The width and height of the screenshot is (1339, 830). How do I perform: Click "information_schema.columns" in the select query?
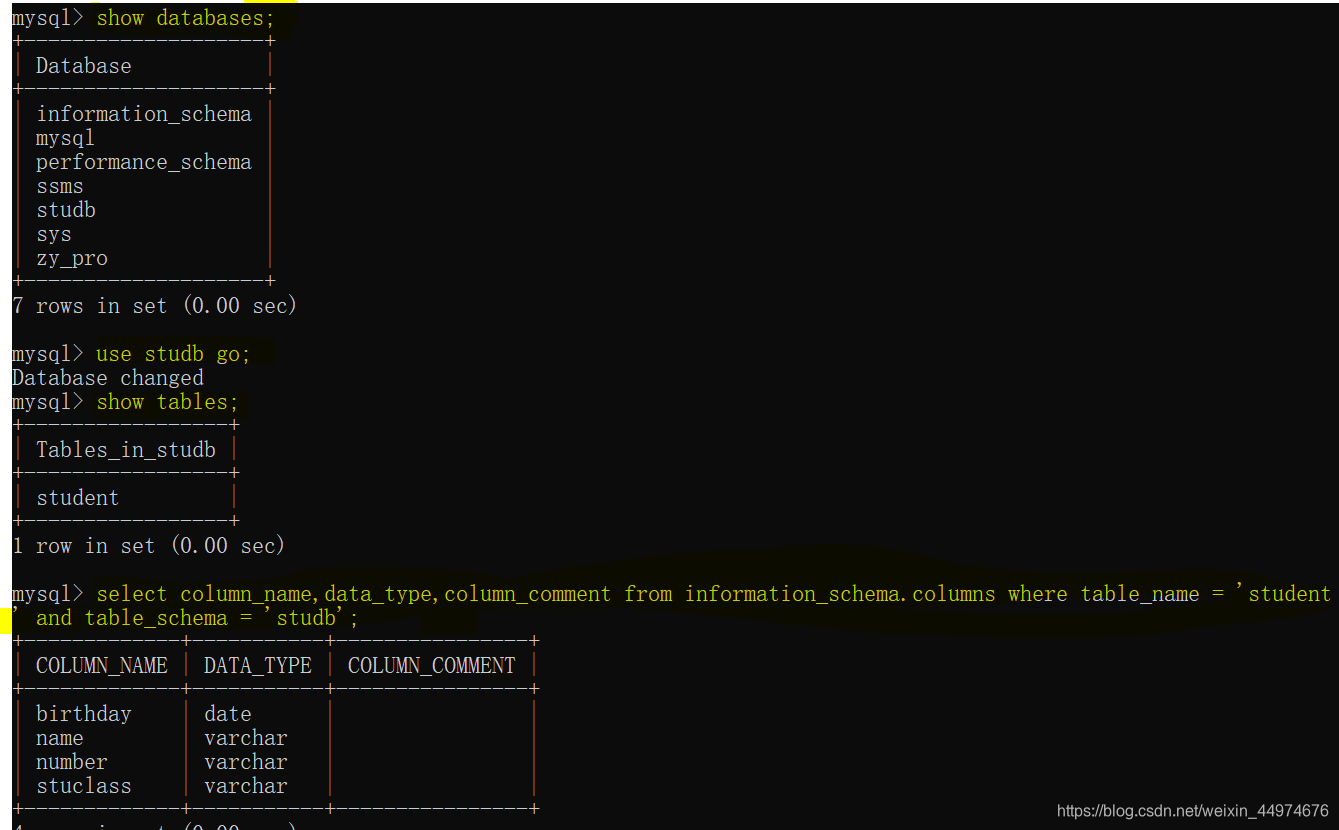[840, 594]
